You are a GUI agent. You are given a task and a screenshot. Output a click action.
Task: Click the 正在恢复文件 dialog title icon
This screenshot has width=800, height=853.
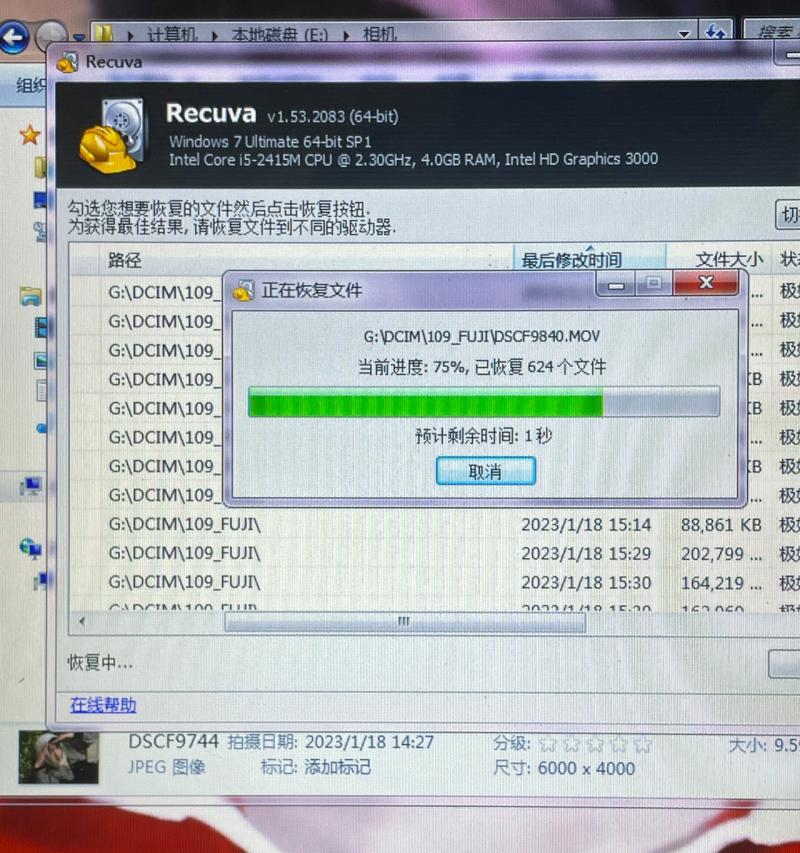243,290
